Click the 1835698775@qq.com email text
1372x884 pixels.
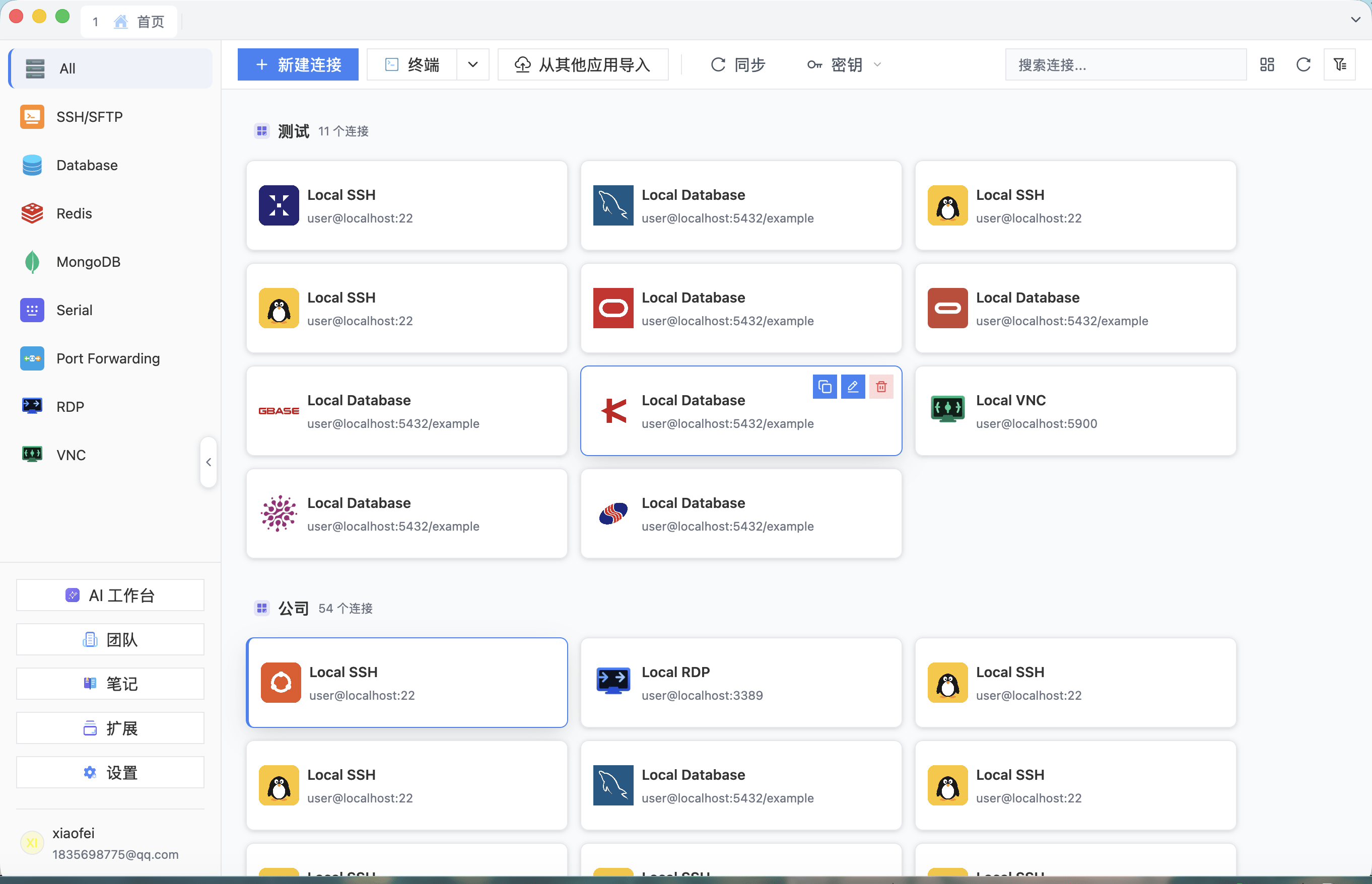pos(115,855)
